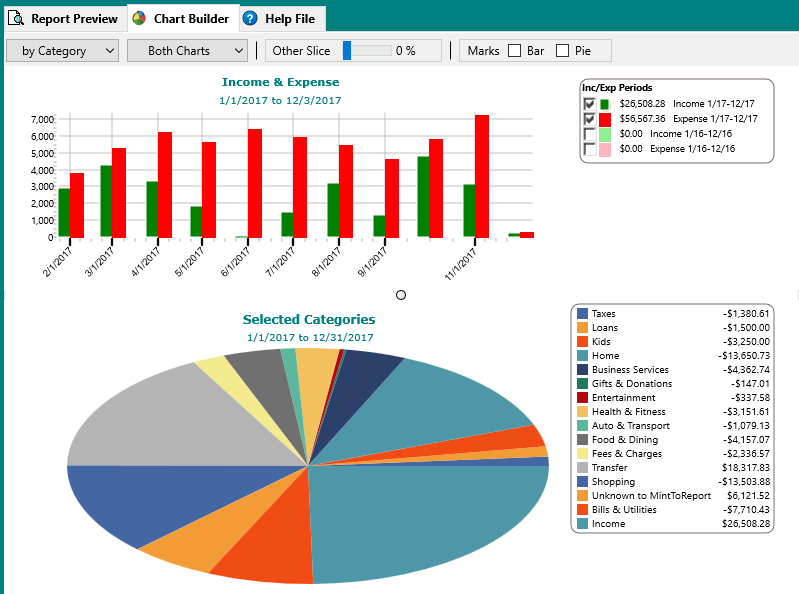The image size is (799, 594).
Task: Click the Chart Builder pie icon
Action: (x=139, y=18)
